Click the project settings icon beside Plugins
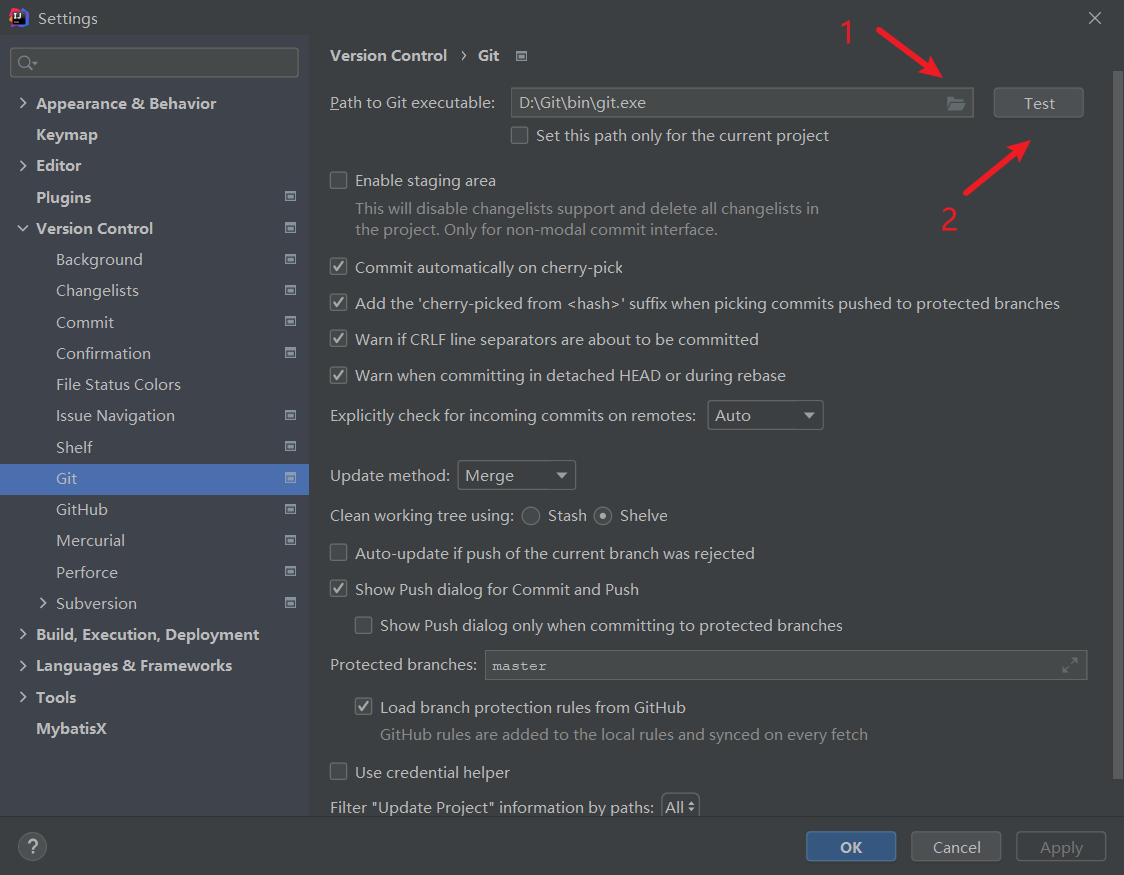The height and width of the screenshot is (875, 1124). [290, 197]
